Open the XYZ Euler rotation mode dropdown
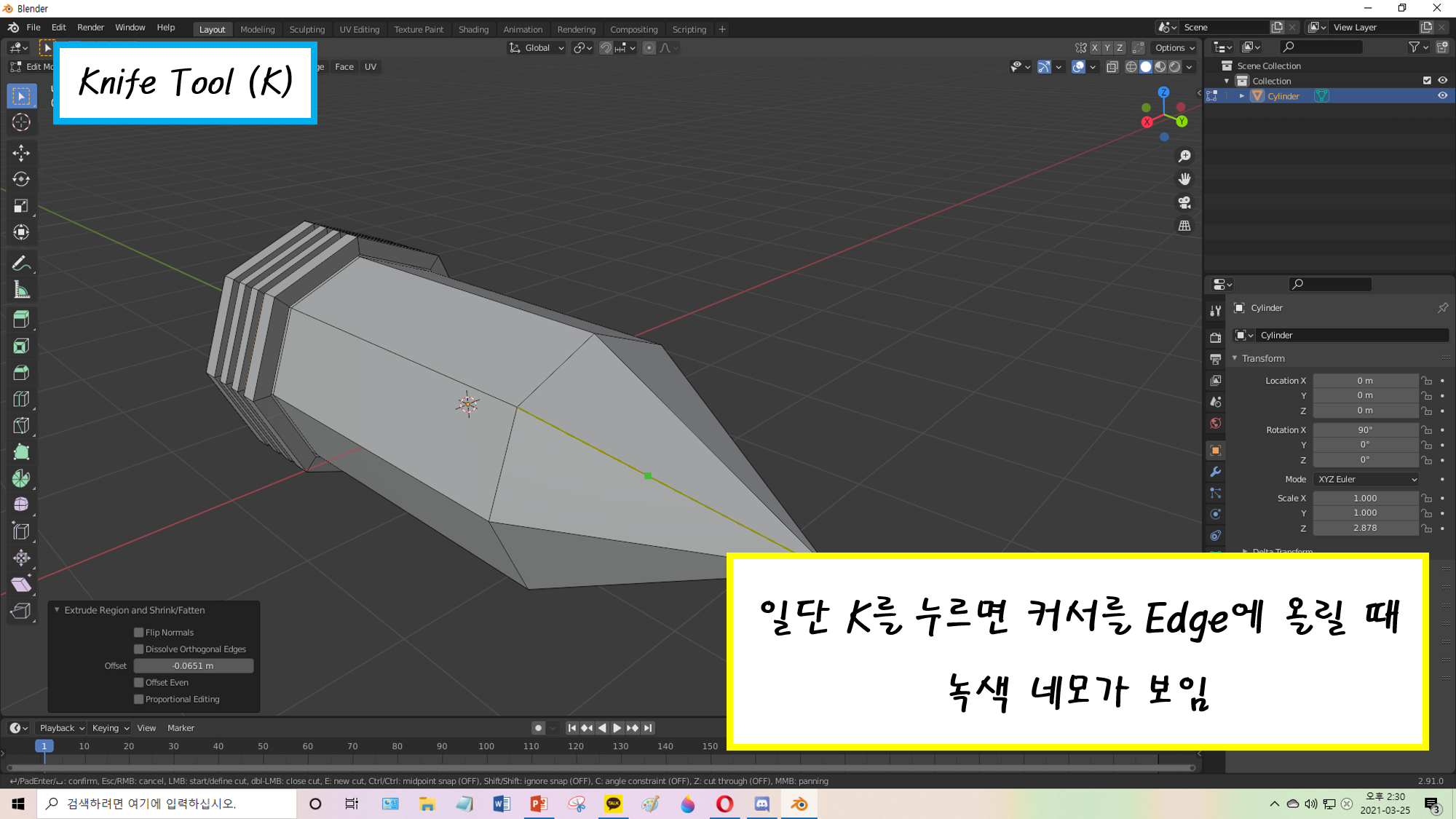Viewport: 1456px width, 819px height. (1366, 479)
